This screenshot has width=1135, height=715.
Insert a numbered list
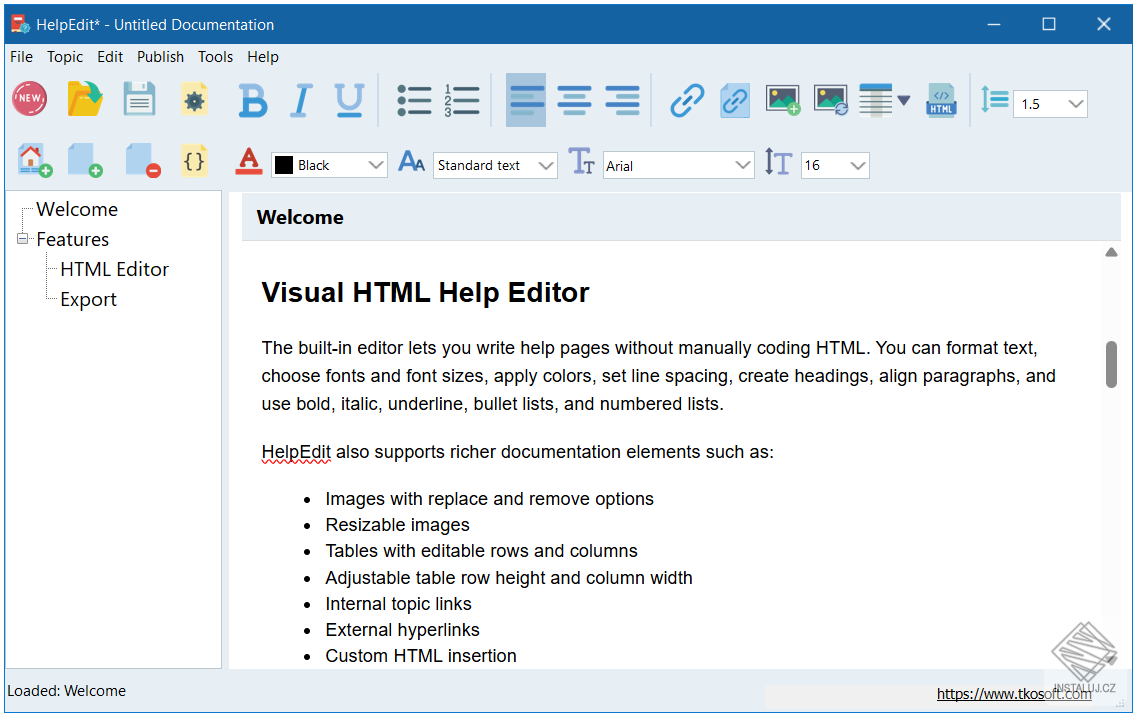pyautogui.click(x=462, y=101)
